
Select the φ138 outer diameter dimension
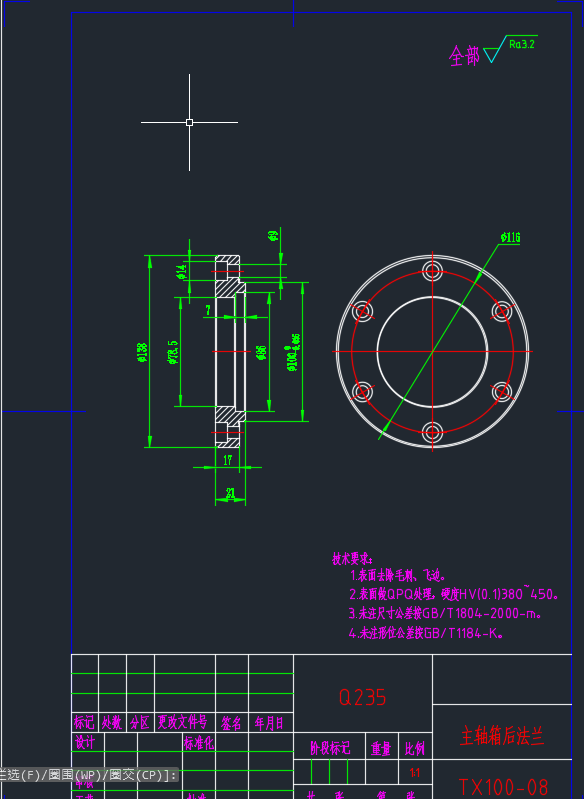[x=142, y=352]
